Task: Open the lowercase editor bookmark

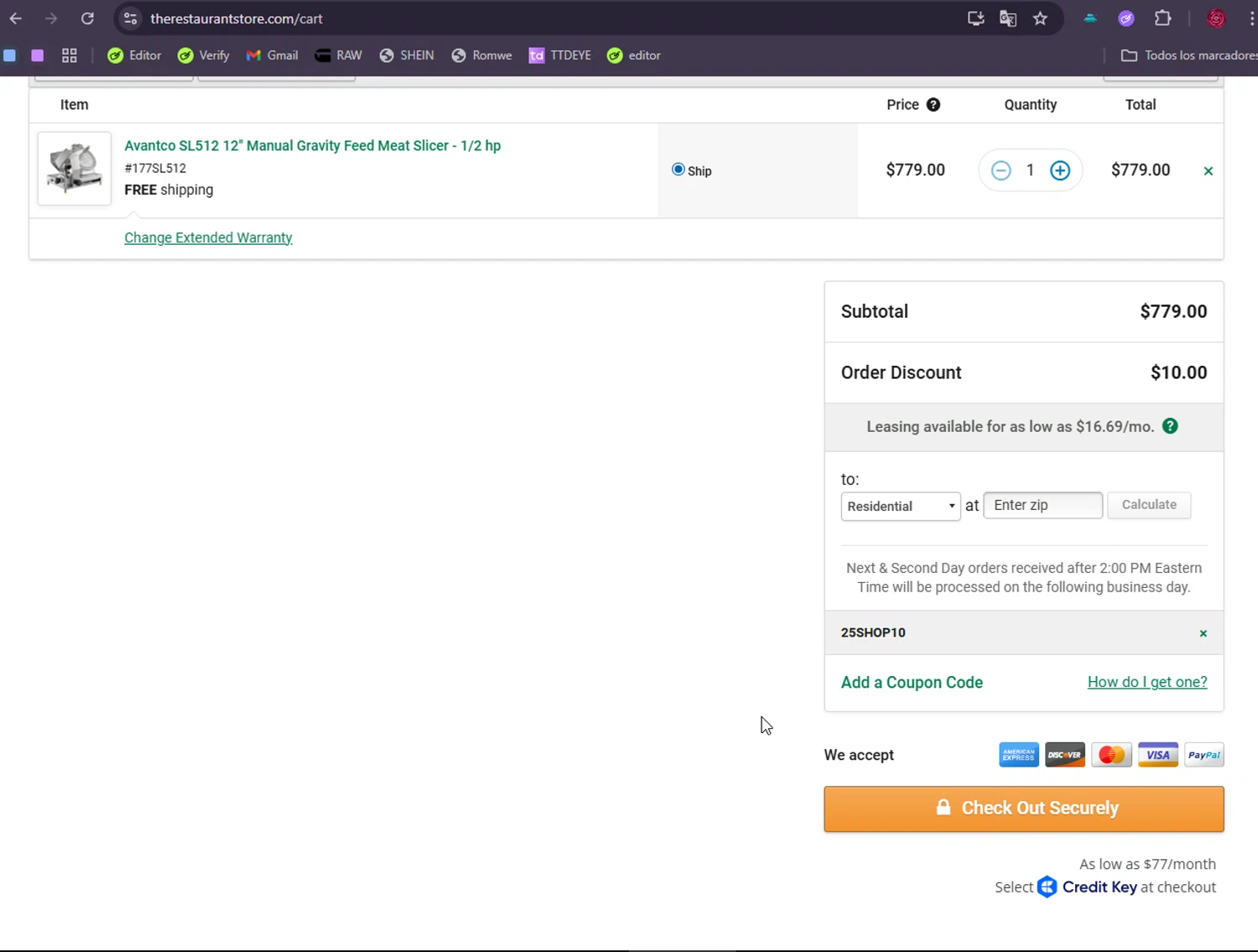Action: click(x=634, y=55)
